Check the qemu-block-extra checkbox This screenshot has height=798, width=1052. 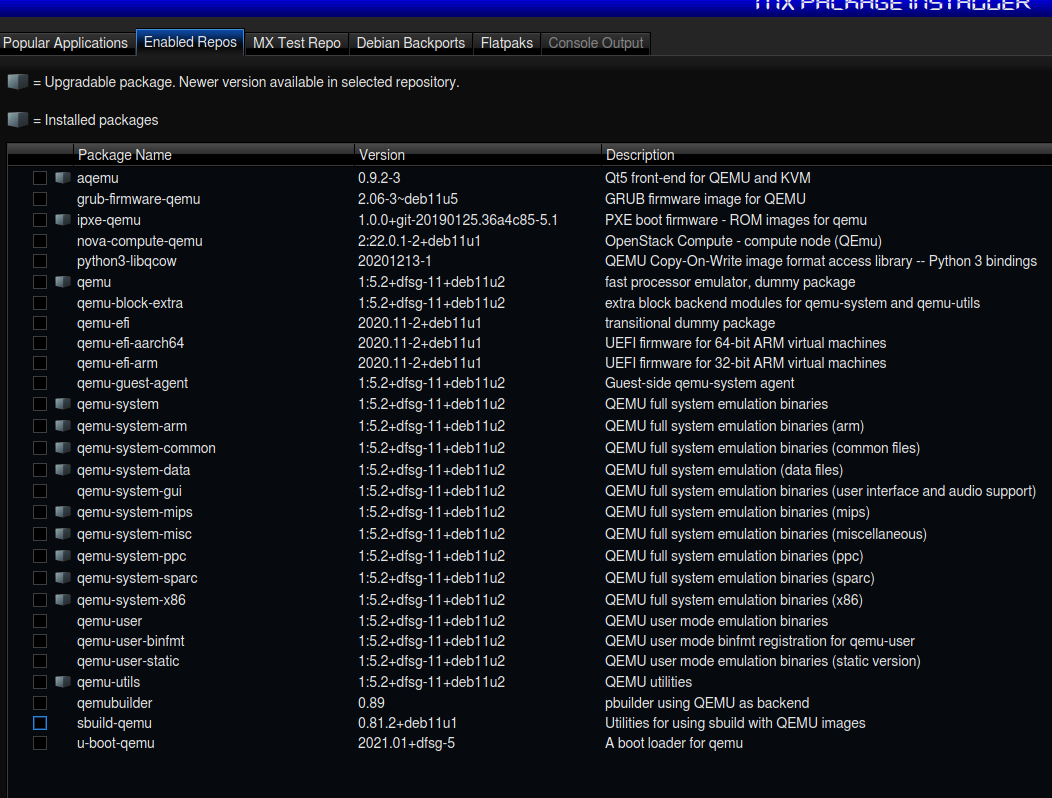point(40,303)
